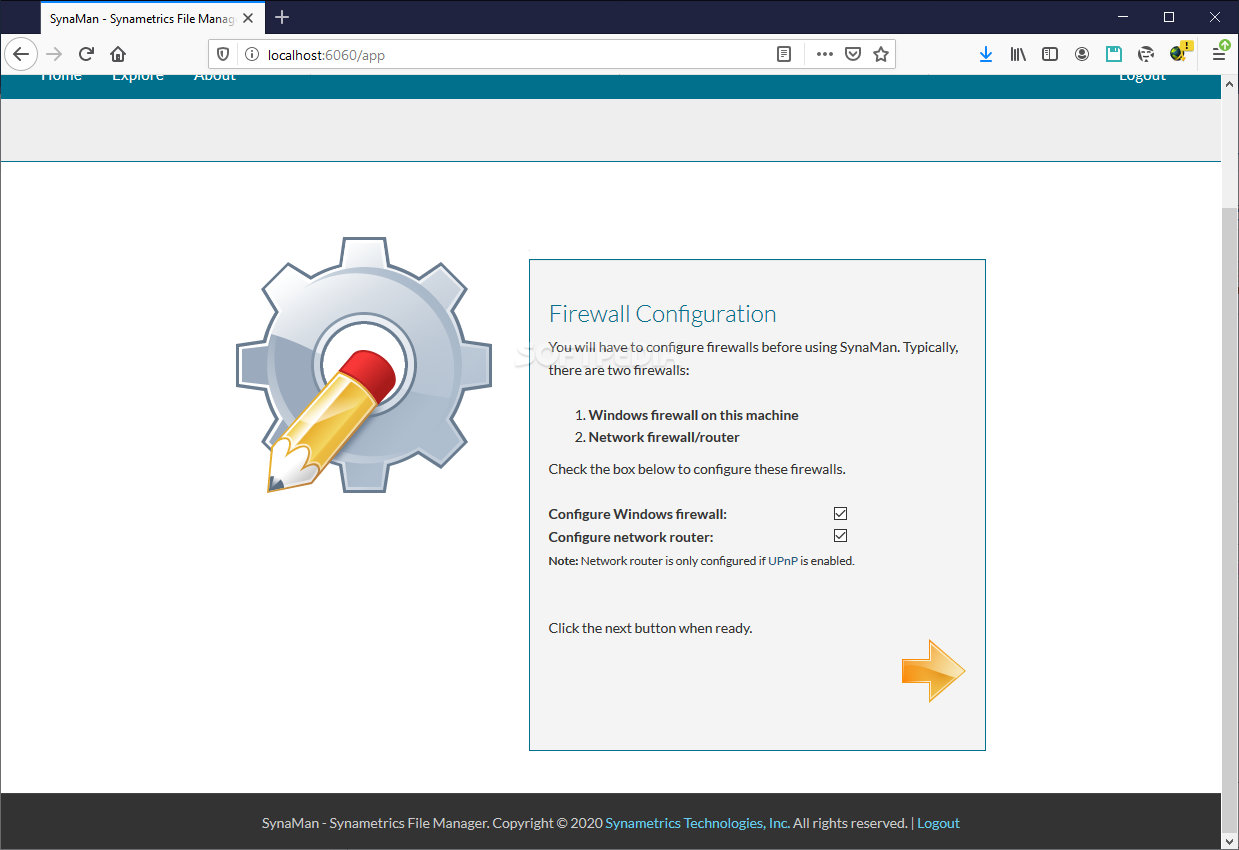Open page actions three-dots menu

point(825,54)
